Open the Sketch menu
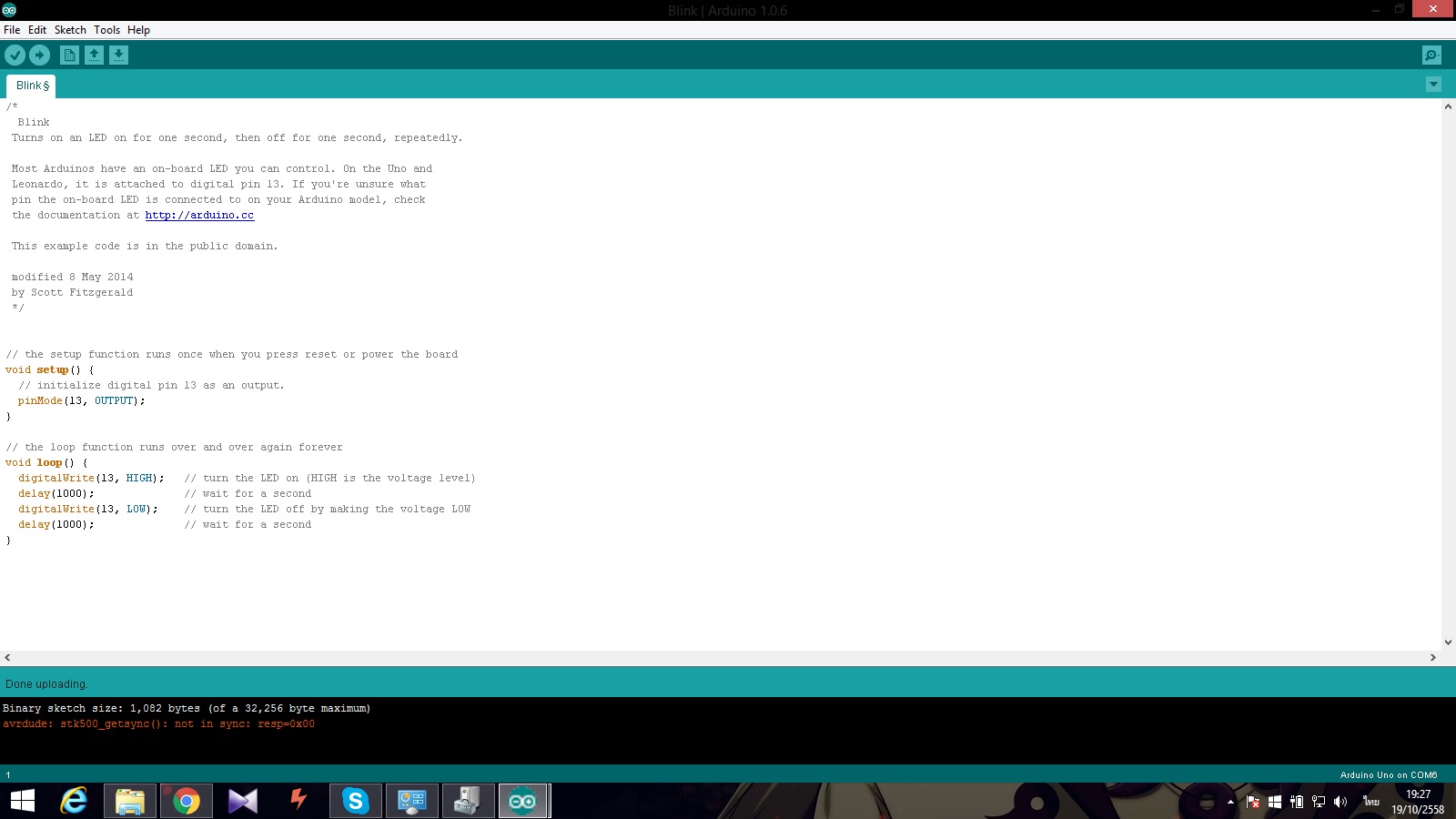1456x819 pixels. coord(70,30)
